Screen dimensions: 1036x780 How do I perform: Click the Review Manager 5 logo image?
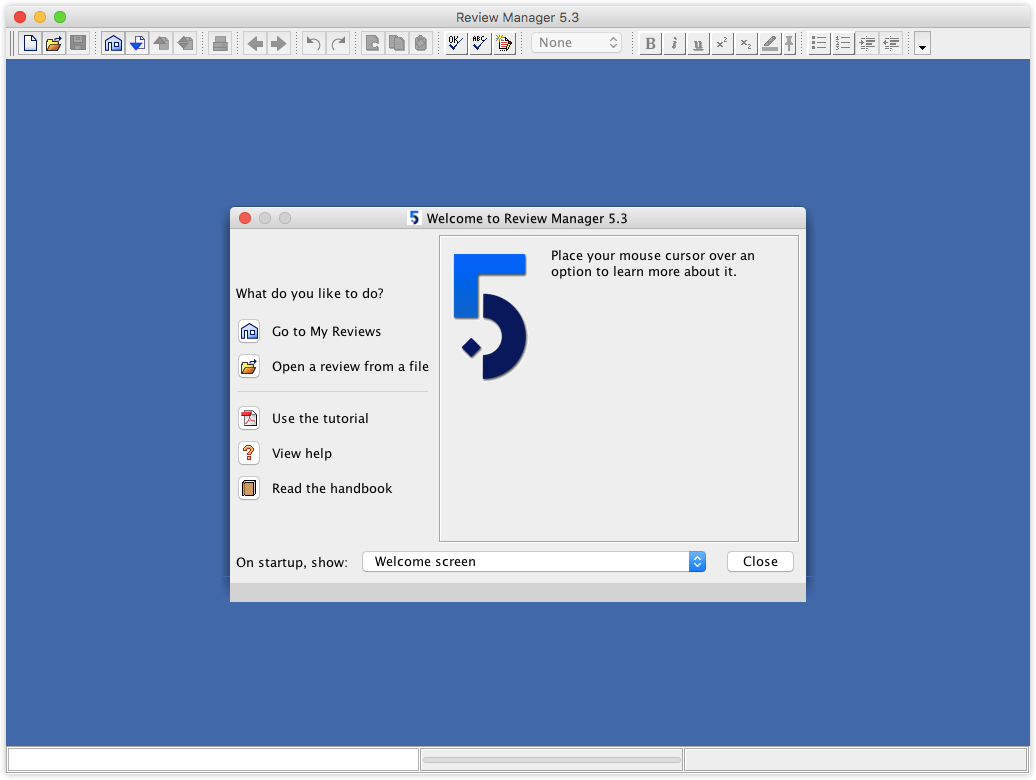490,315
